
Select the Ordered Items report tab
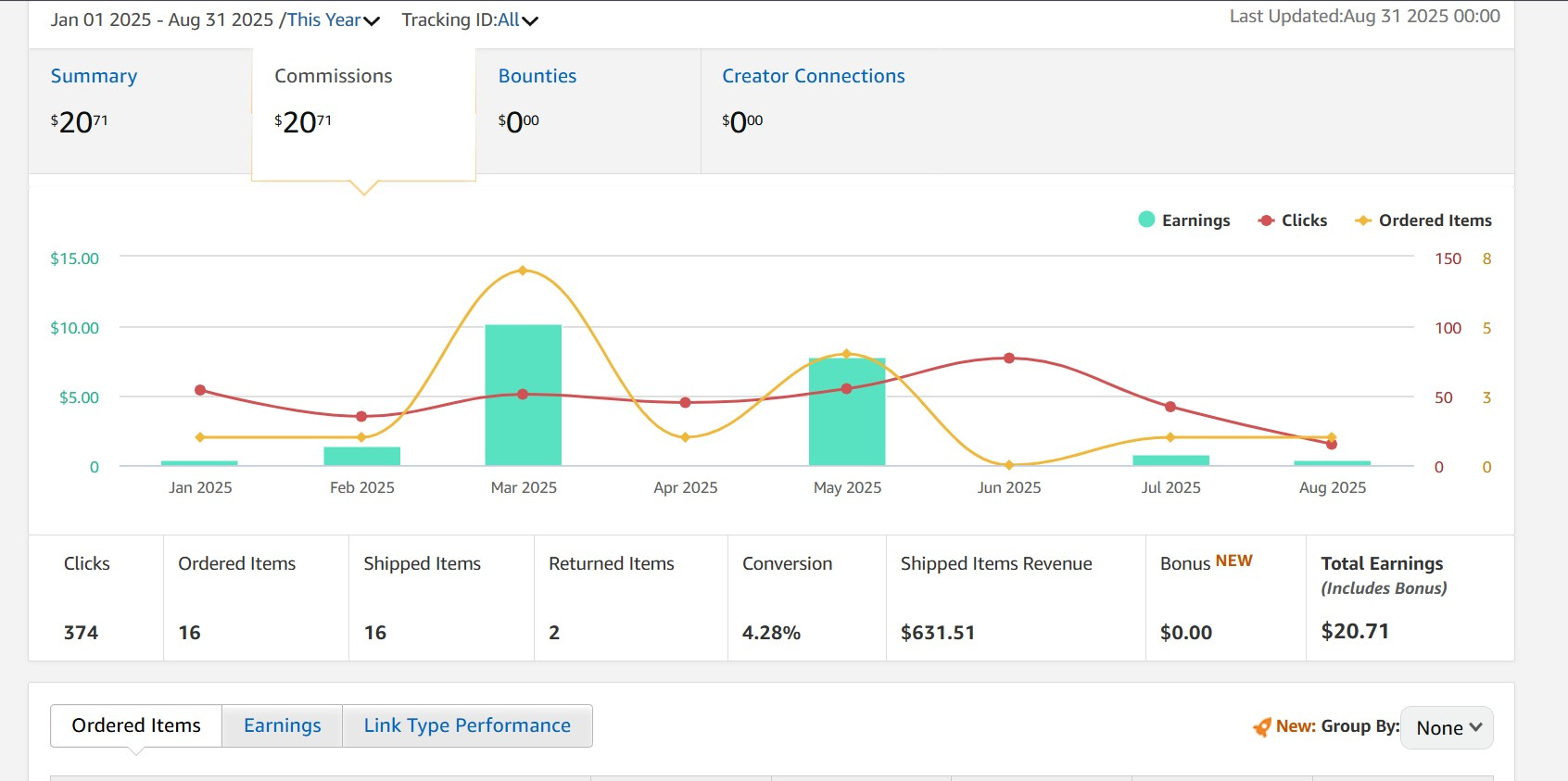point(136,725)
